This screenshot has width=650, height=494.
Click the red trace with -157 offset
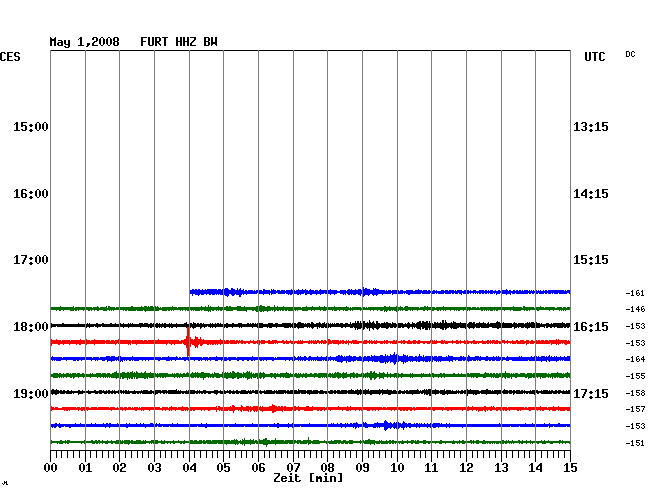[x=310, y=409]
